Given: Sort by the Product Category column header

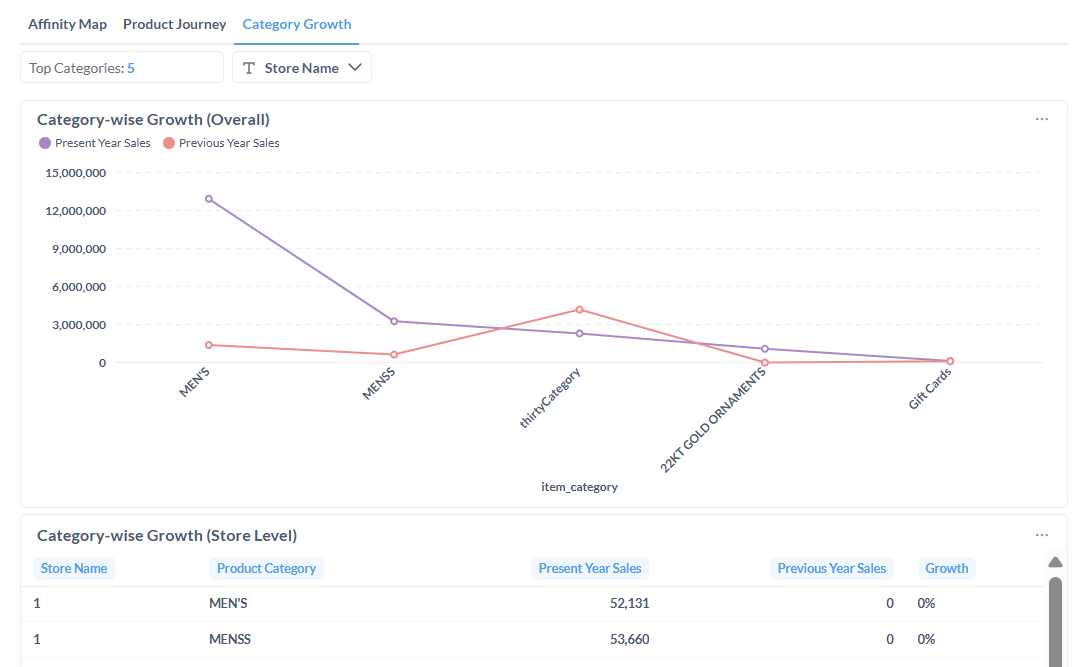Looking at the screenshot, I should [266, 568].
